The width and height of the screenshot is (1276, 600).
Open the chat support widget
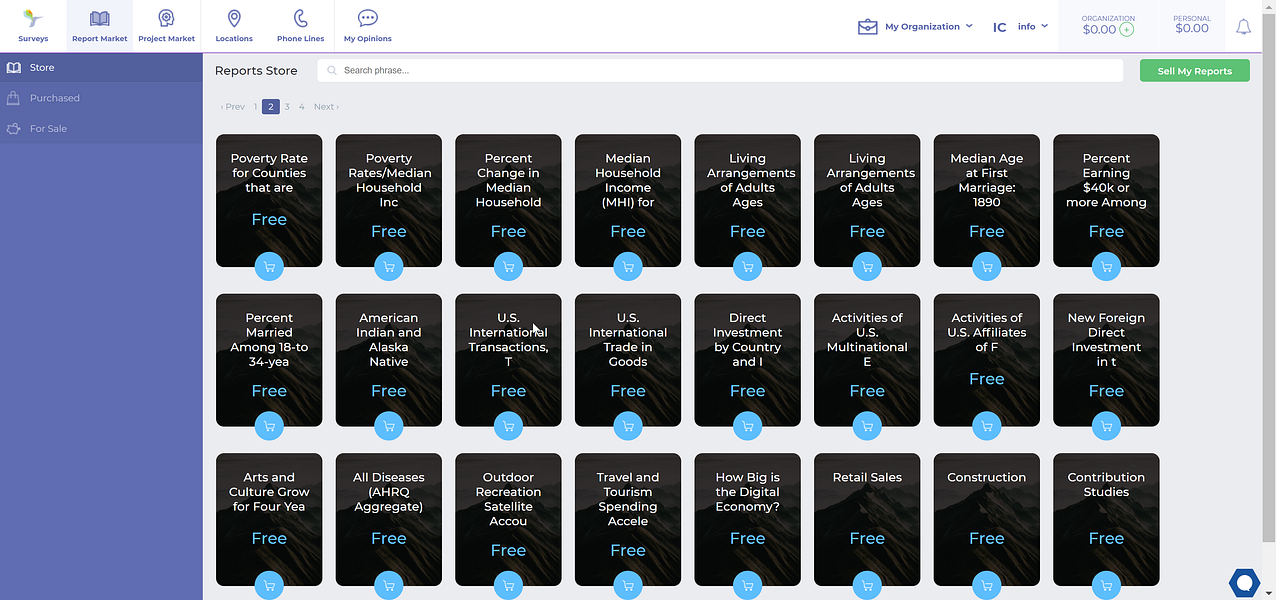point(1244,582)
